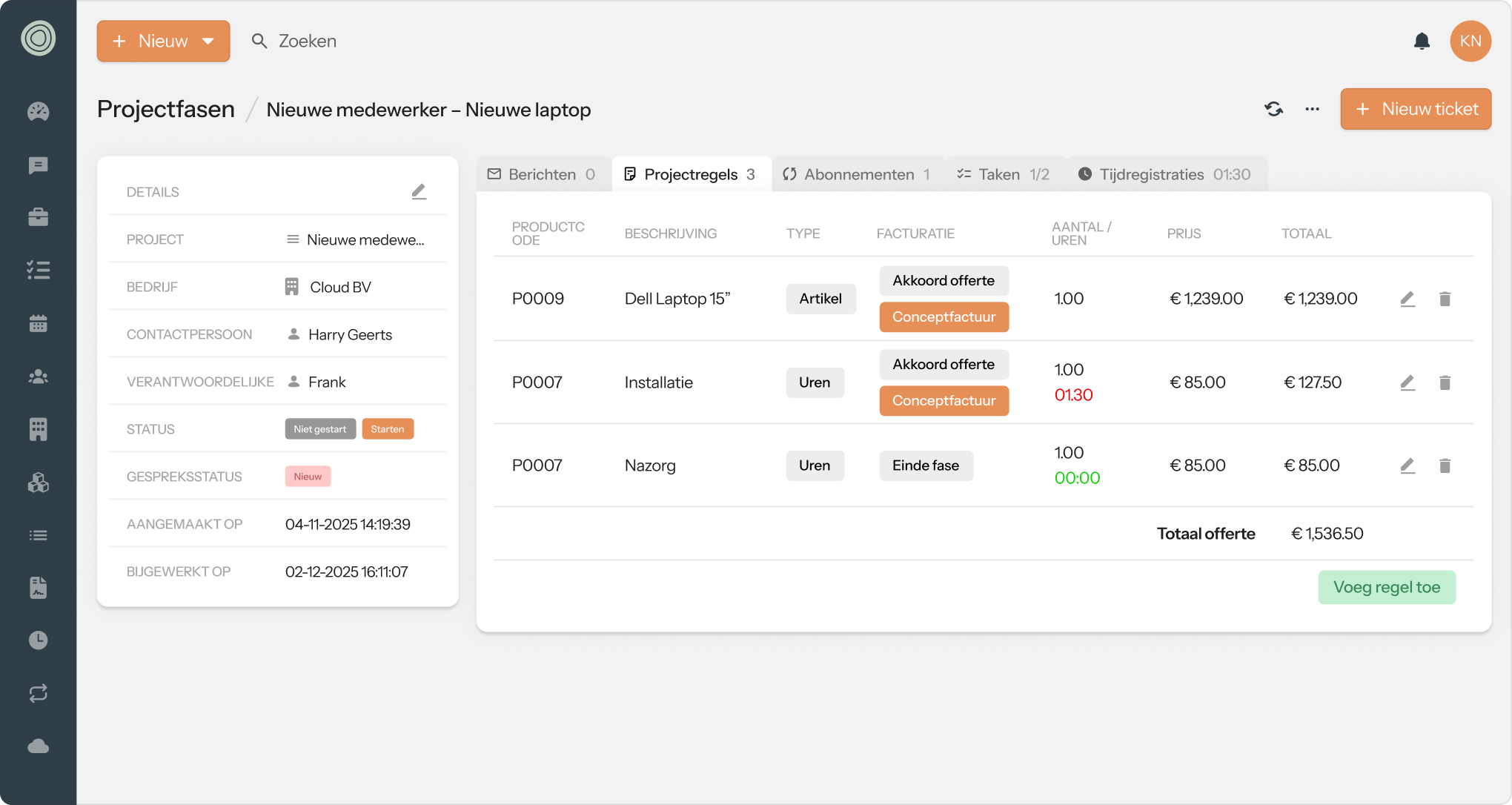Open the cloud sidebar icon
This screenshot has height=805, width=1512.
point(38,746)
